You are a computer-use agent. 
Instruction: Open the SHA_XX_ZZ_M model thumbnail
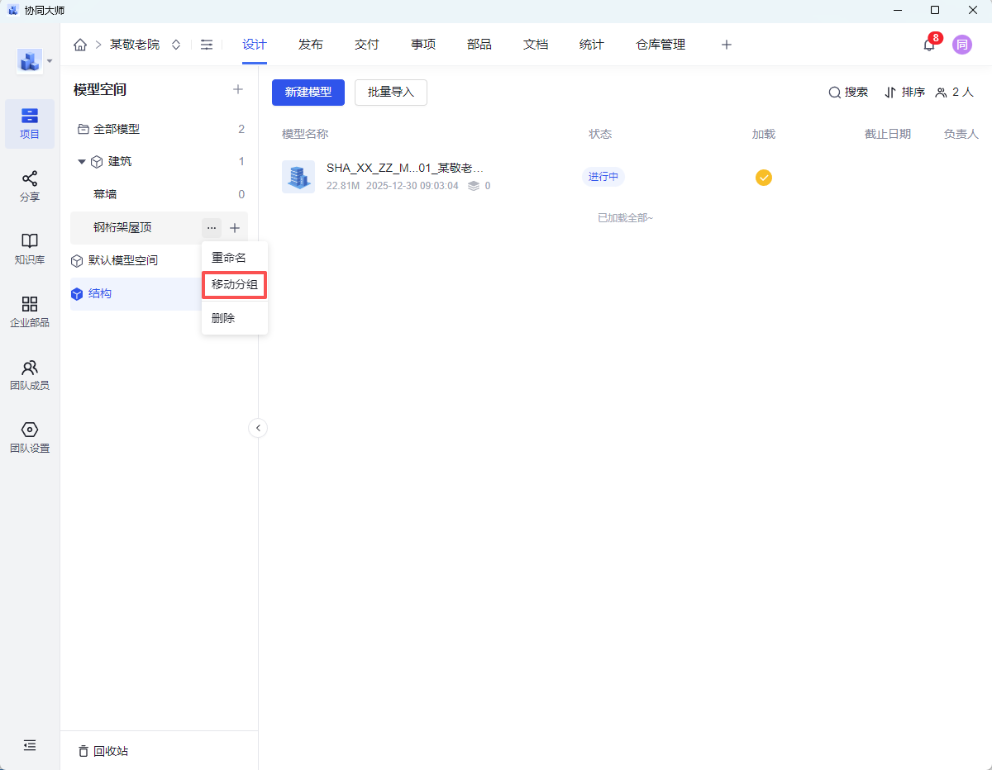click(298, 177)
